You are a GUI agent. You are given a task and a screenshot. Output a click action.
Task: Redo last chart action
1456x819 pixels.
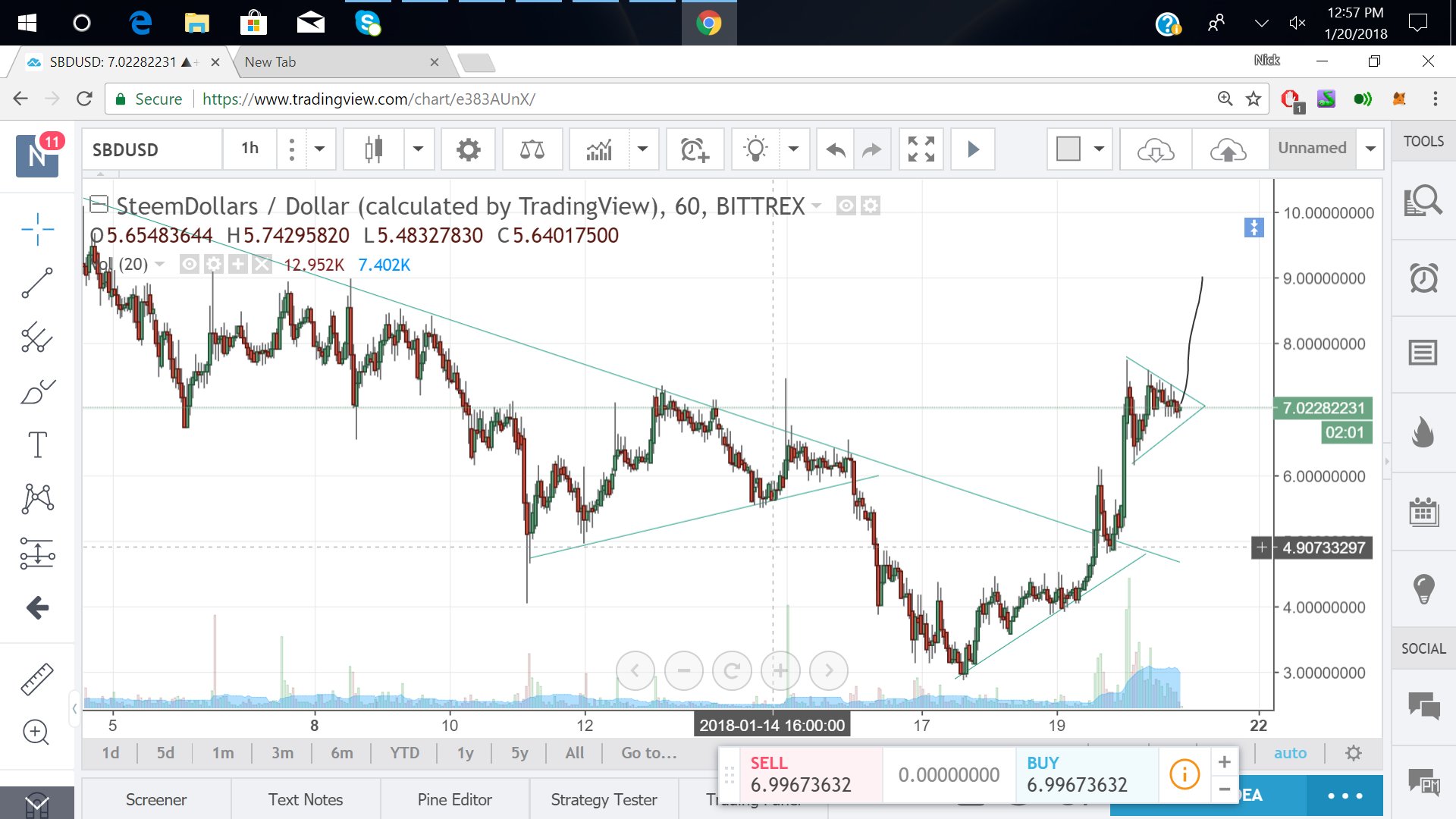[872, 149]
